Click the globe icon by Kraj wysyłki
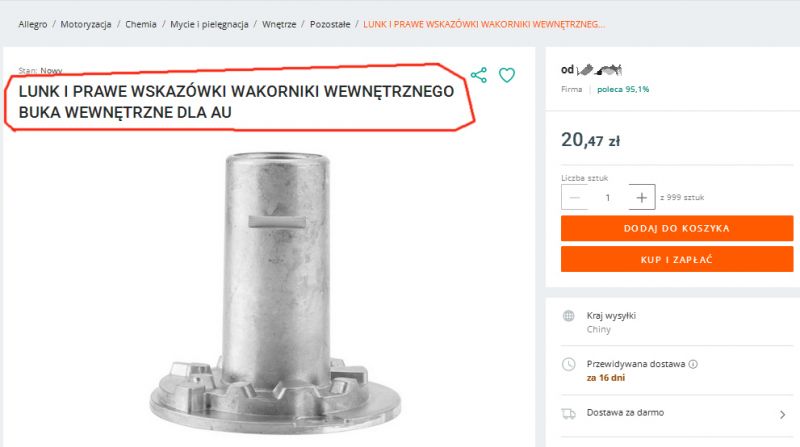 [568, 316]
